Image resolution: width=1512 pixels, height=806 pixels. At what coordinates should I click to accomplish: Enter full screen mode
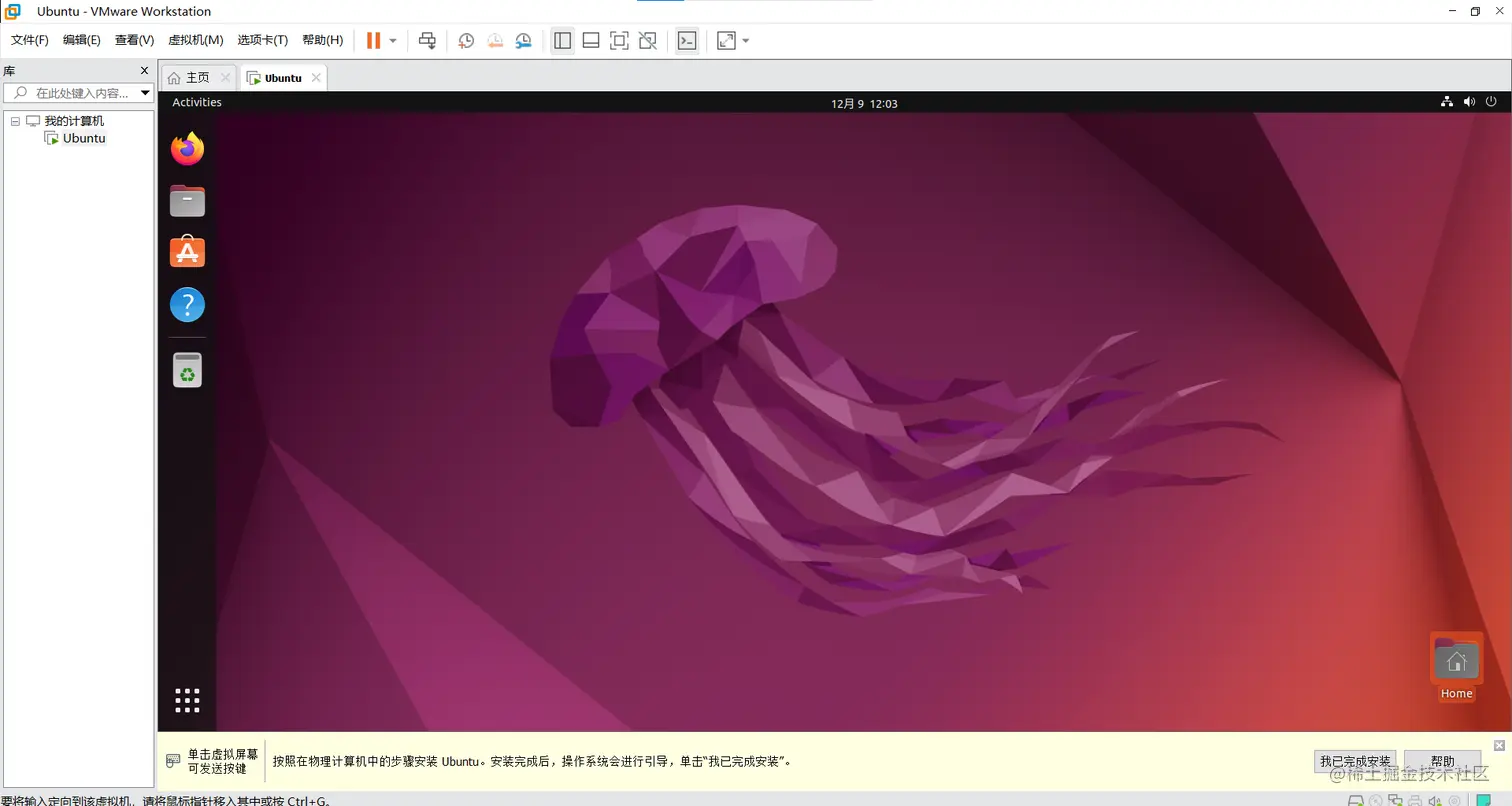(x=619, y=41)
